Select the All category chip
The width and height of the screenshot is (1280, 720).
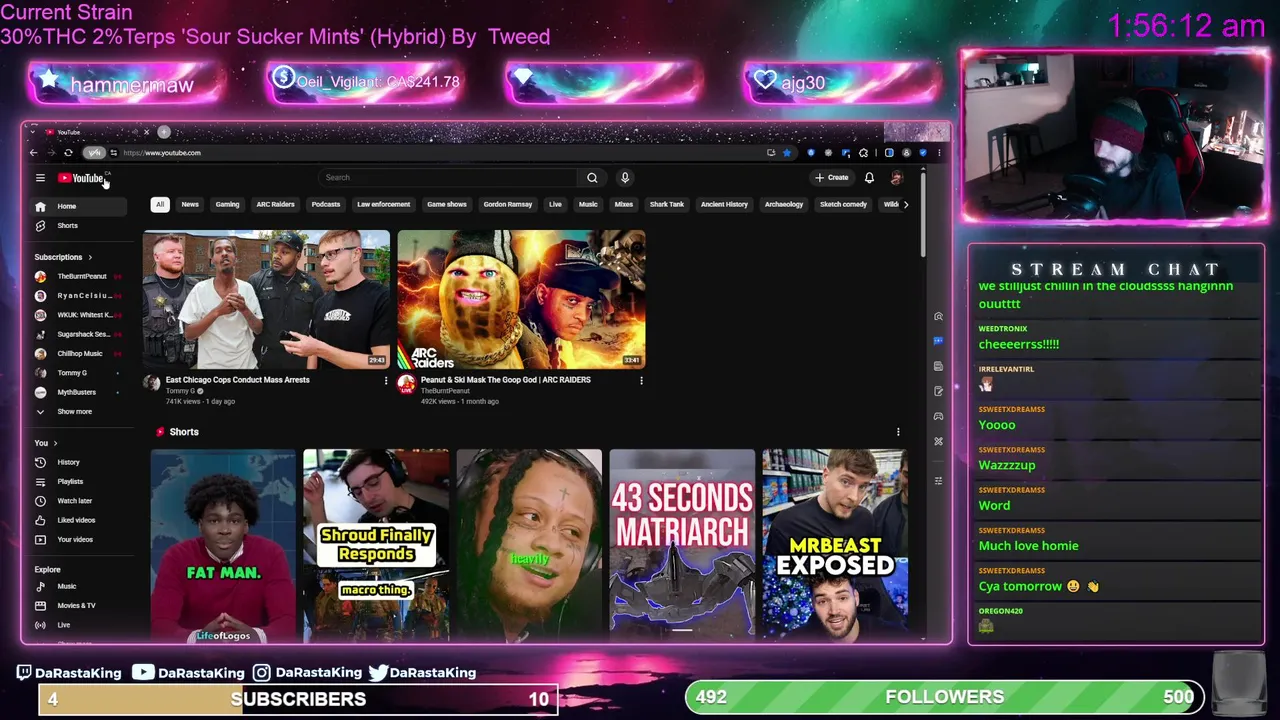159,204
